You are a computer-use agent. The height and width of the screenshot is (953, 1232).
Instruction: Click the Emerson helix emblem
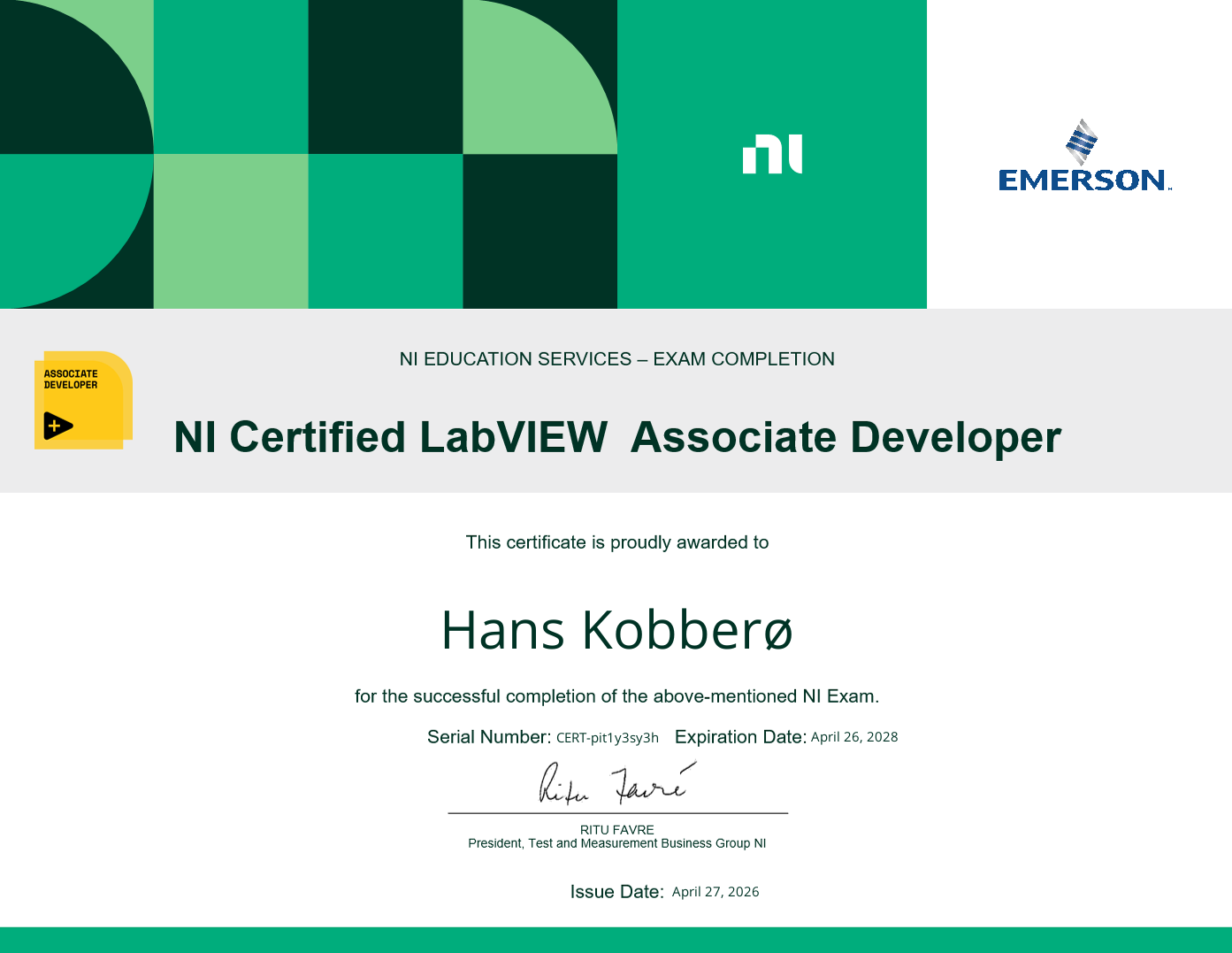coord(1082,142)
